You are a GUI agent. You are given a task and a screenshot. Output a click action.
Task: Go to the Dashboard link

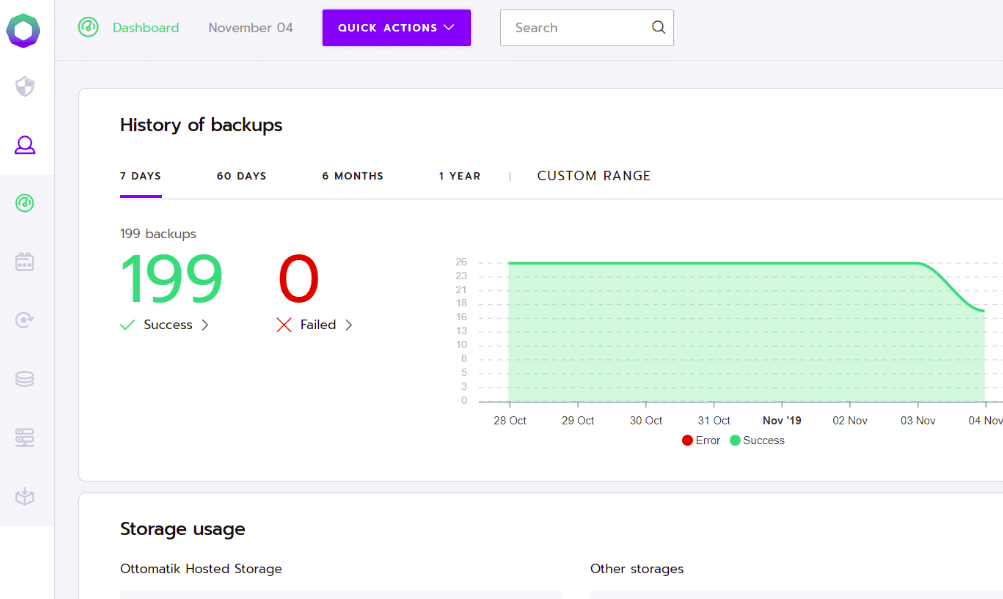point(146,28)
